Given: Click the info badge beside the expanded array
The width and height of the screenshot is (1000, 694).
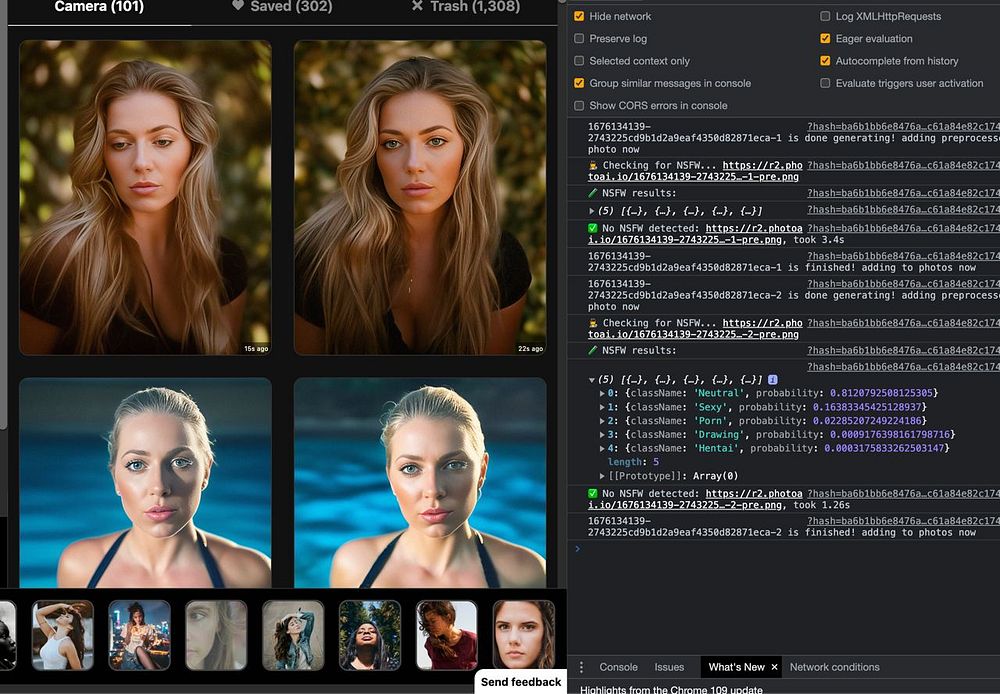Looking at the screenshot, I should (772, 380).
